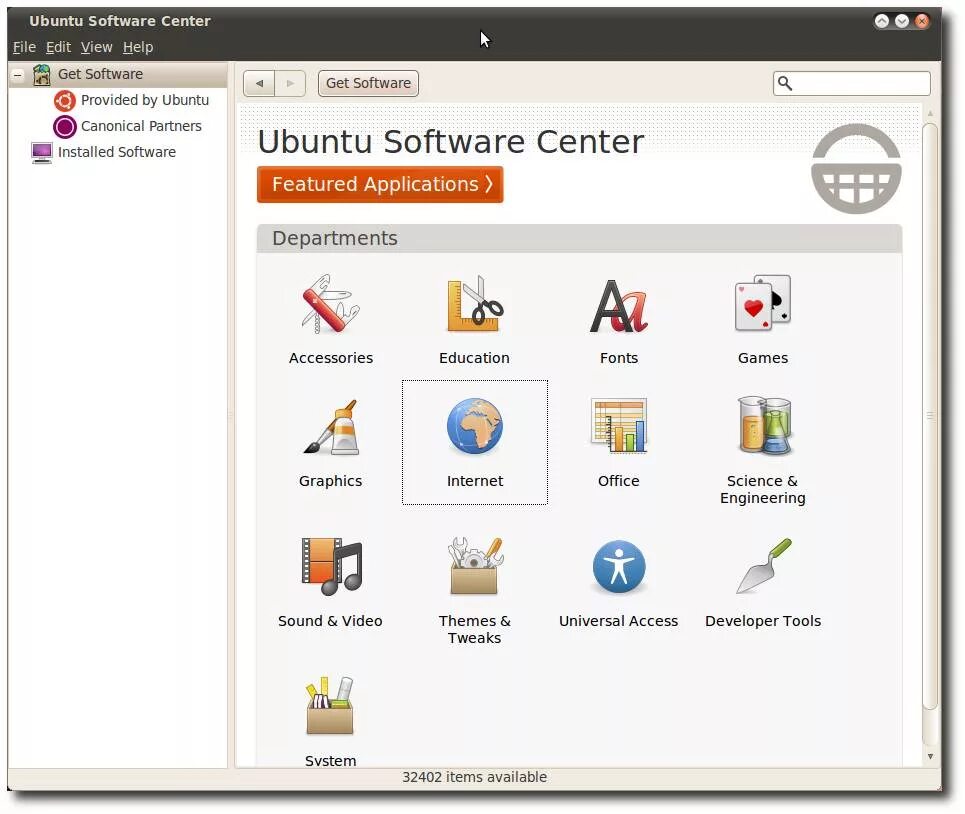Click the Internet label text
Viewport: 965px width, 814px height.
(474, 481)
